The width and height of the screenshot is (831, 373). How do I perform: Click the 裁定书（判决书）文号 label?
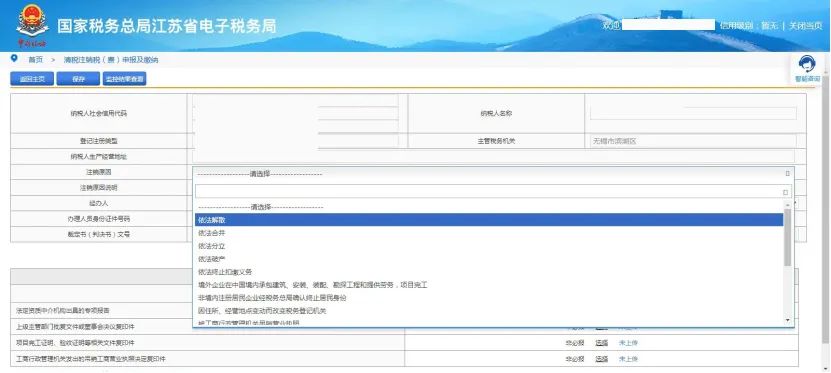(x=99, y=234)
